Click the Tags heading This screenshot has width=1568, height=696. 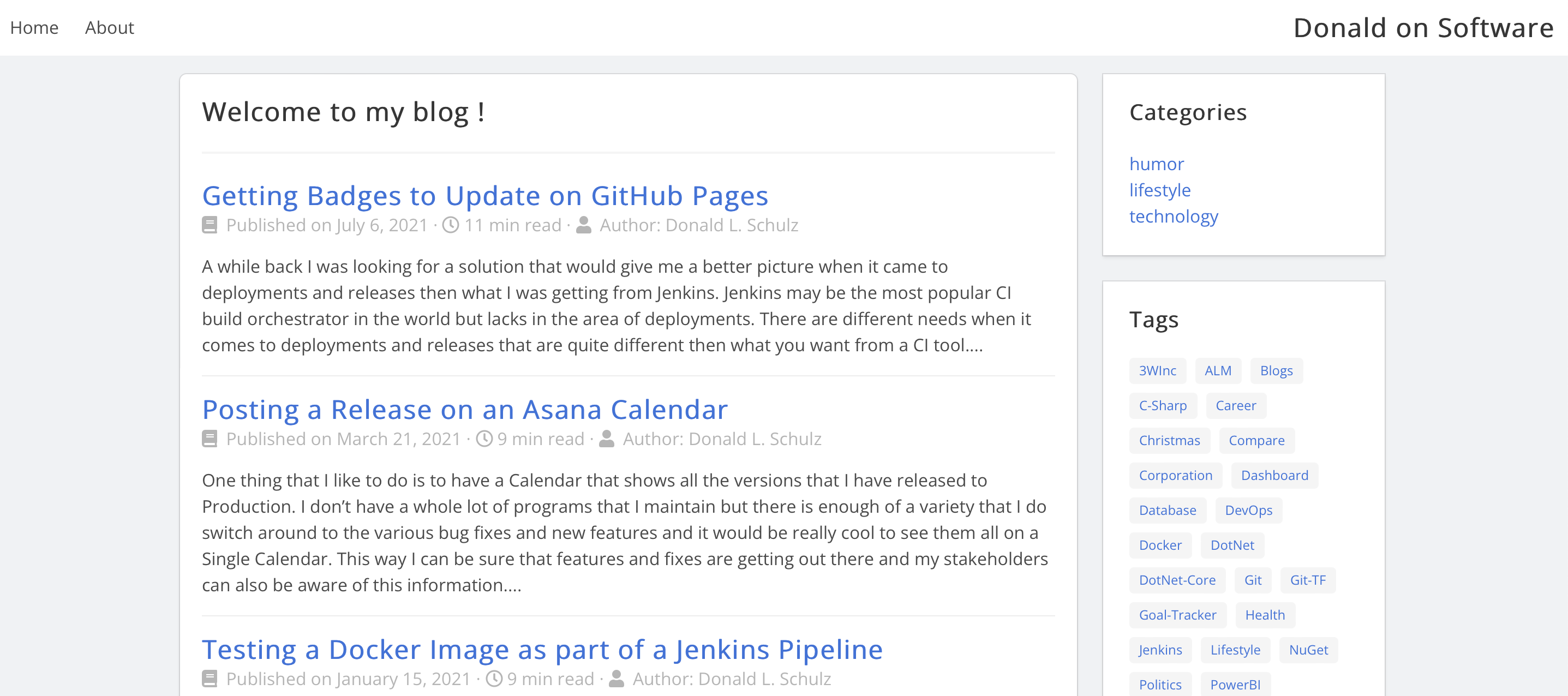(x=1153, y=320)
